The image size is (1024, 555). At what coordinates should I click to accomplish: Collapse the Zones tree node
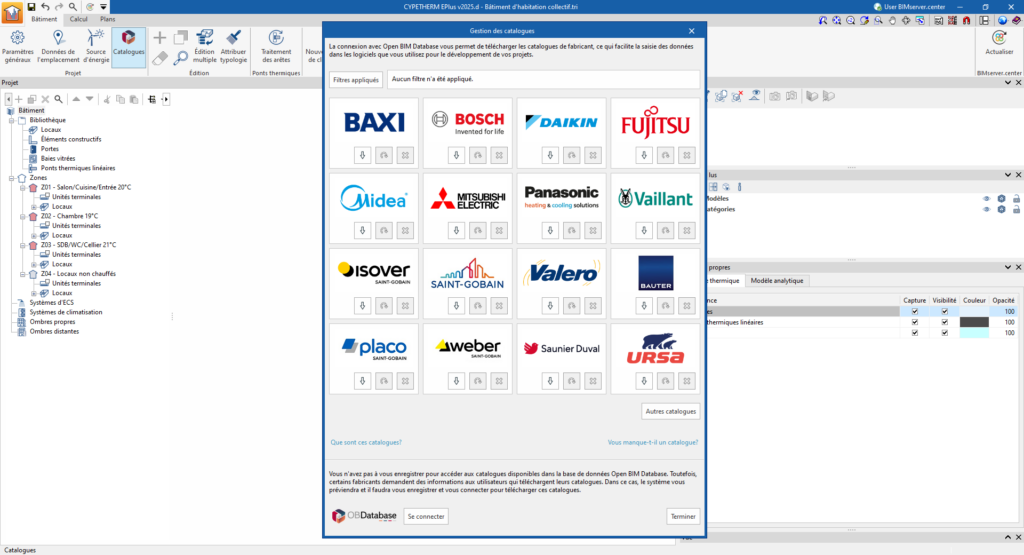tap(11, 178)
